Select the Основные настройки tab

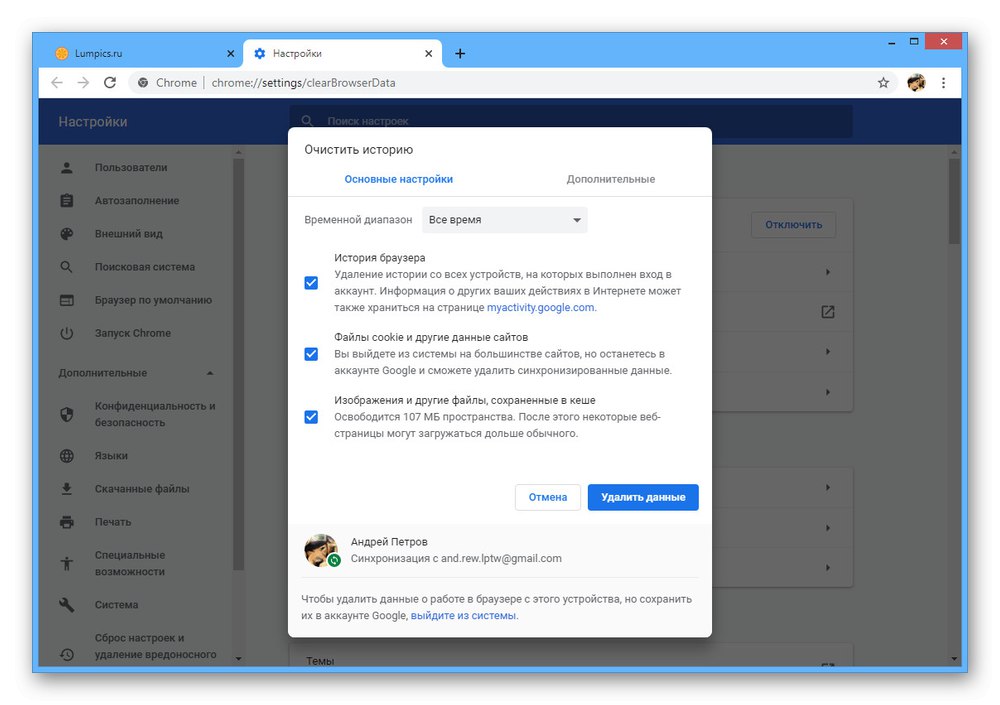pyautogui.click(x=399, y=179)
